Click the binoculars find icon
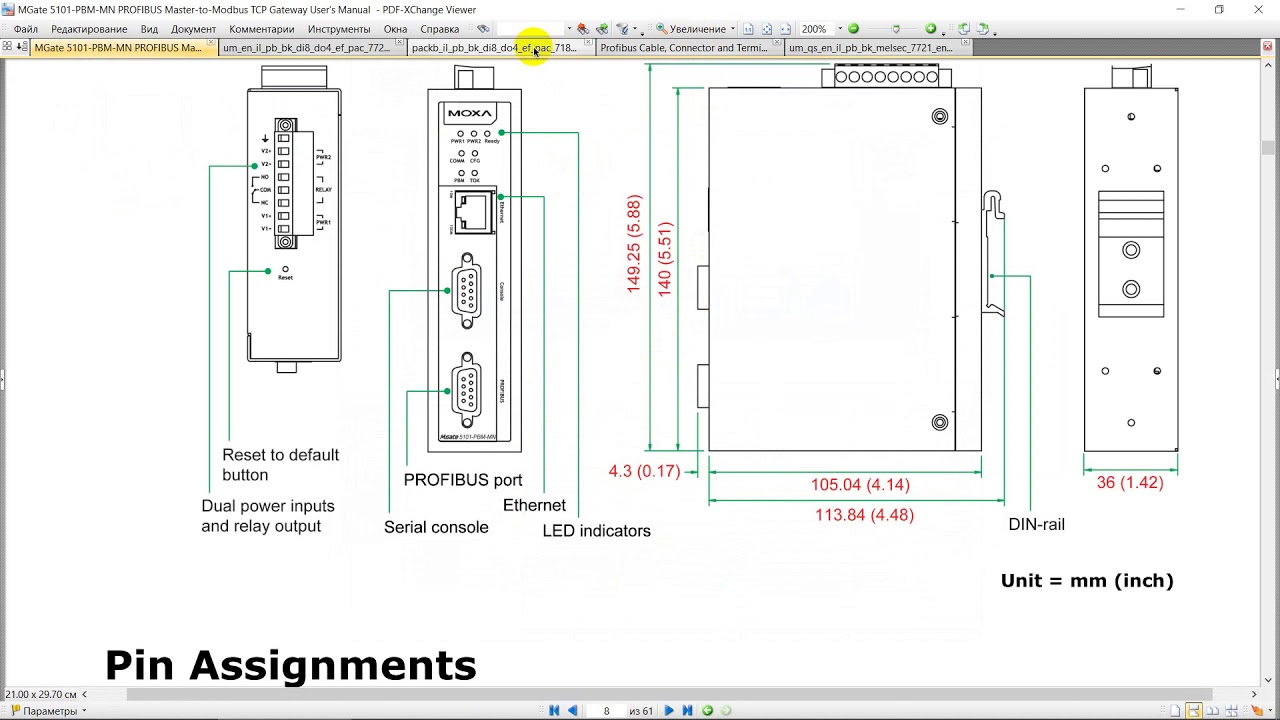1280x720 pixels. [483, 29]
